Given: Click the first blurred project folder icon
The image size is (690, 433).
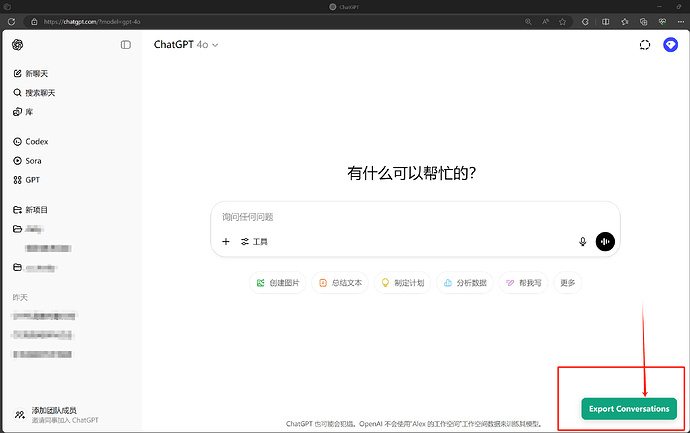Looking at the screenshot, I should pyautogui.click(x=17, y=229).
